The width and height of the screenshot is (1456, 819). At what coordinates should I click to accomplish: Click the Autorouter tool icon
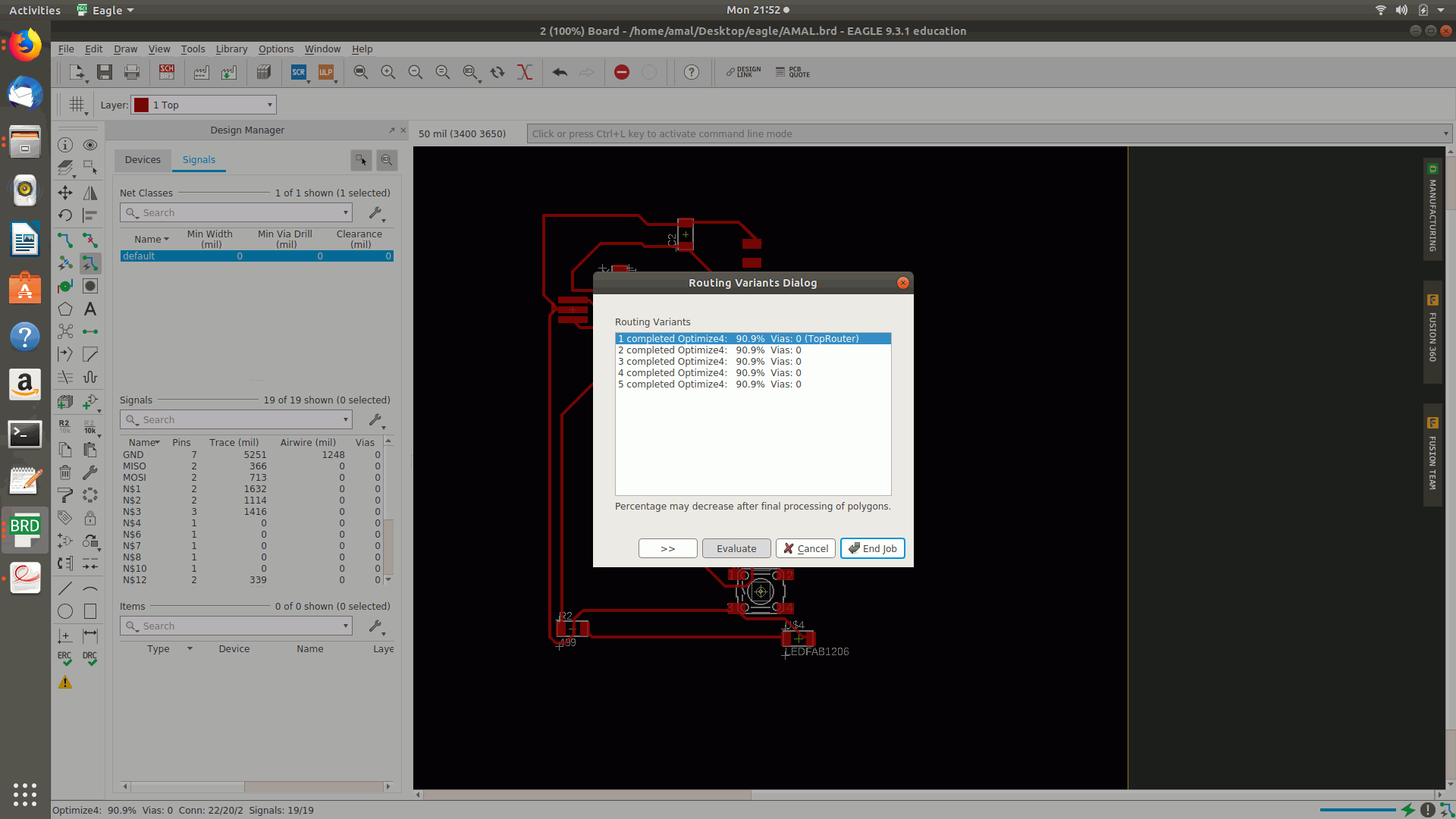point(90,264)
